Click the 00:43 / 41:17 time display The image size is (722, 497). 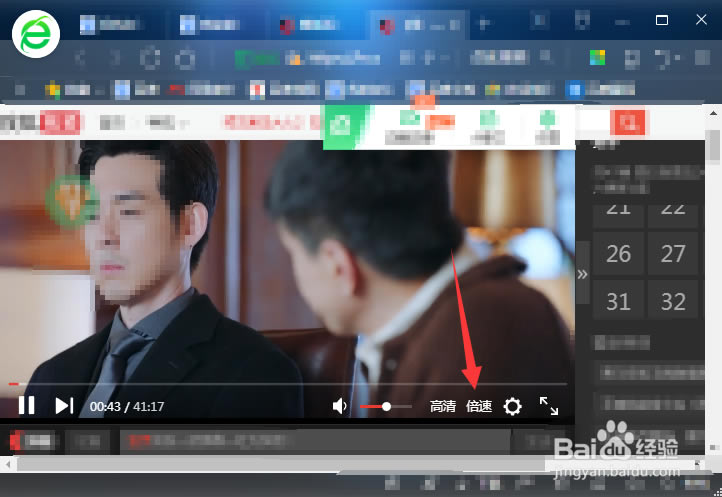127,406
